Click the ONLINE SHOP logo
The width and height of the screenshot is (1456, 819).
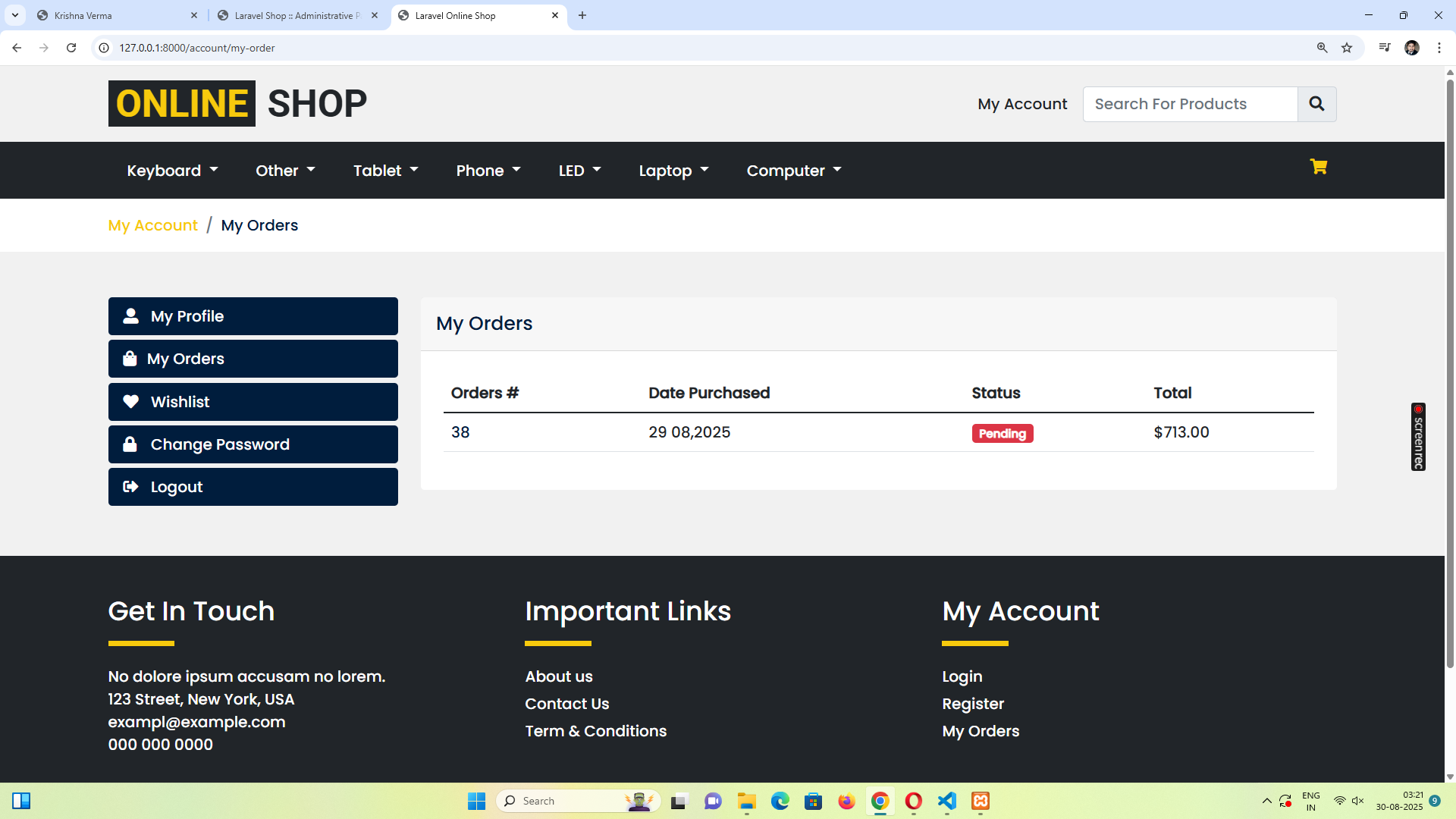(237, 103)
